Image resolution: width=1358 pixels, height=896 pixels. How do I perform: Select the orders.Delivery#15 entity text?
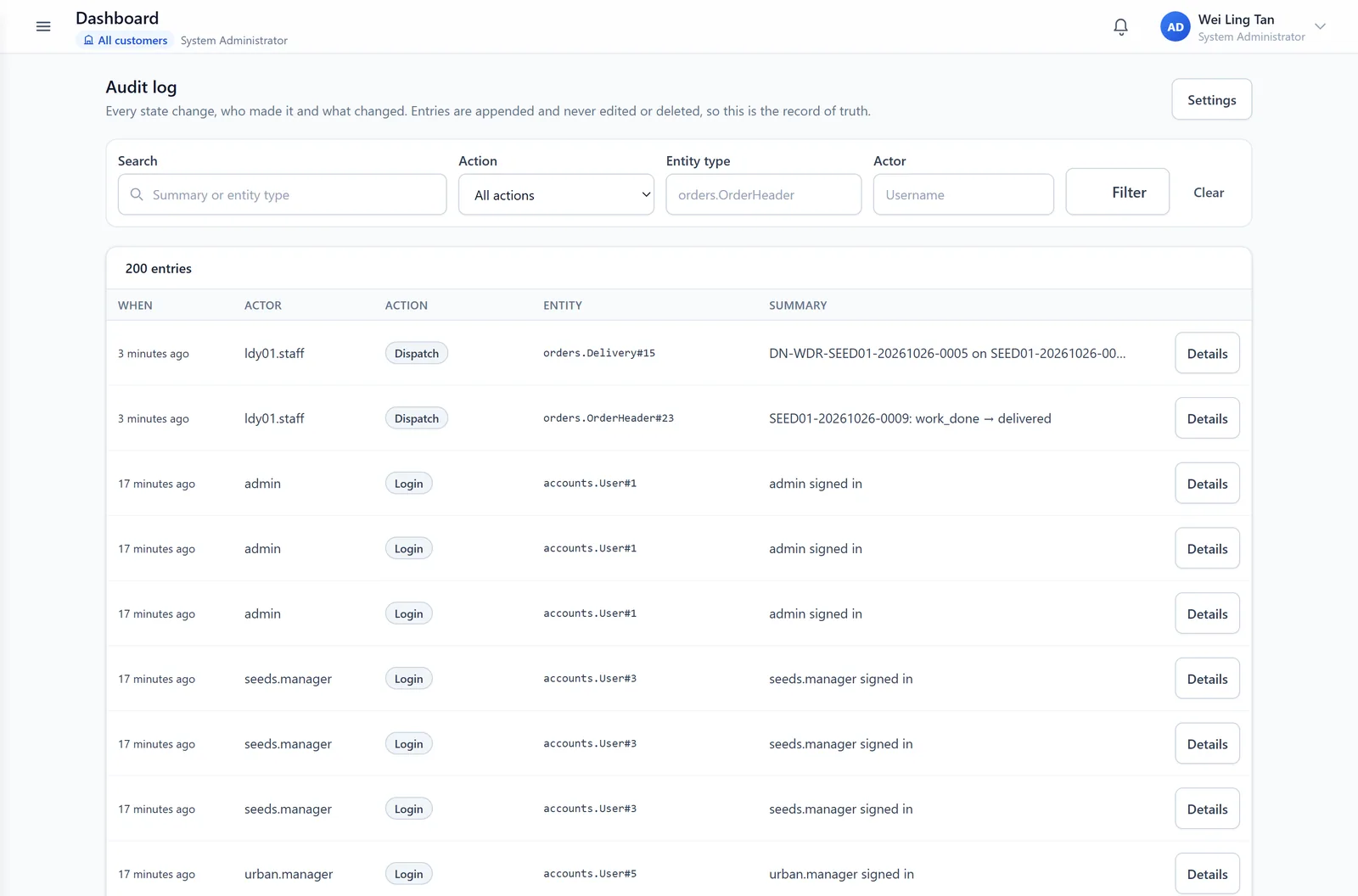pyautogui.click(x=599, y=353)
